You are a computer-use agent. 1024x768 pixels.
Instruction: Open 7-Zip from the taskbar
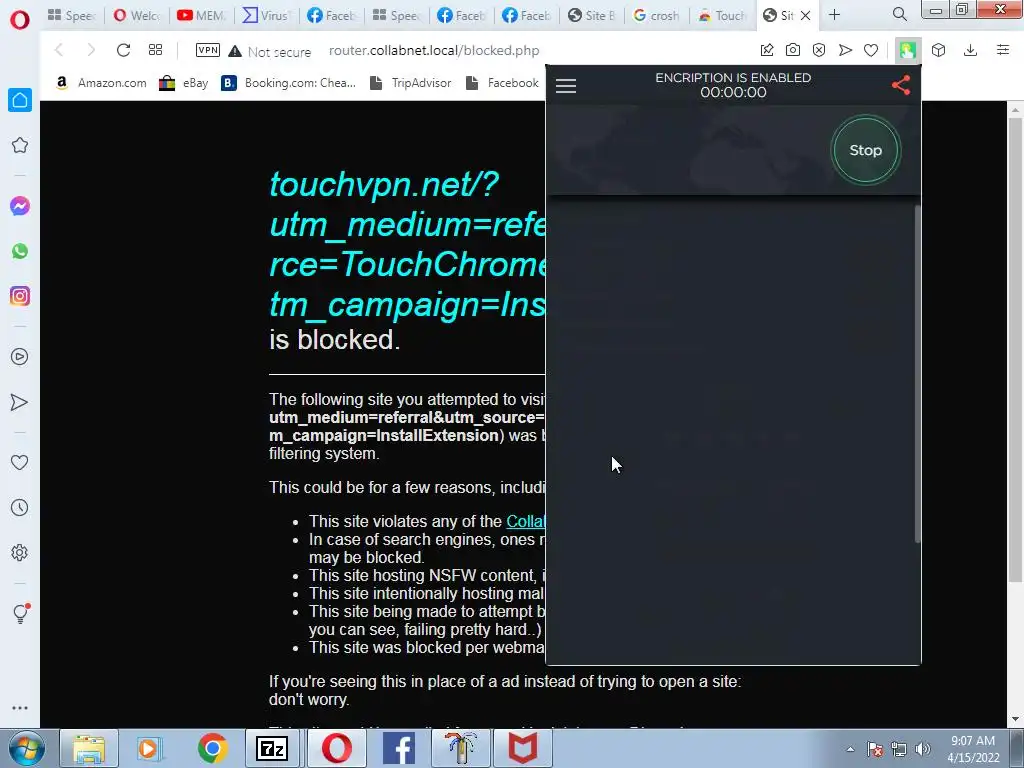click(x=272, y=748)
